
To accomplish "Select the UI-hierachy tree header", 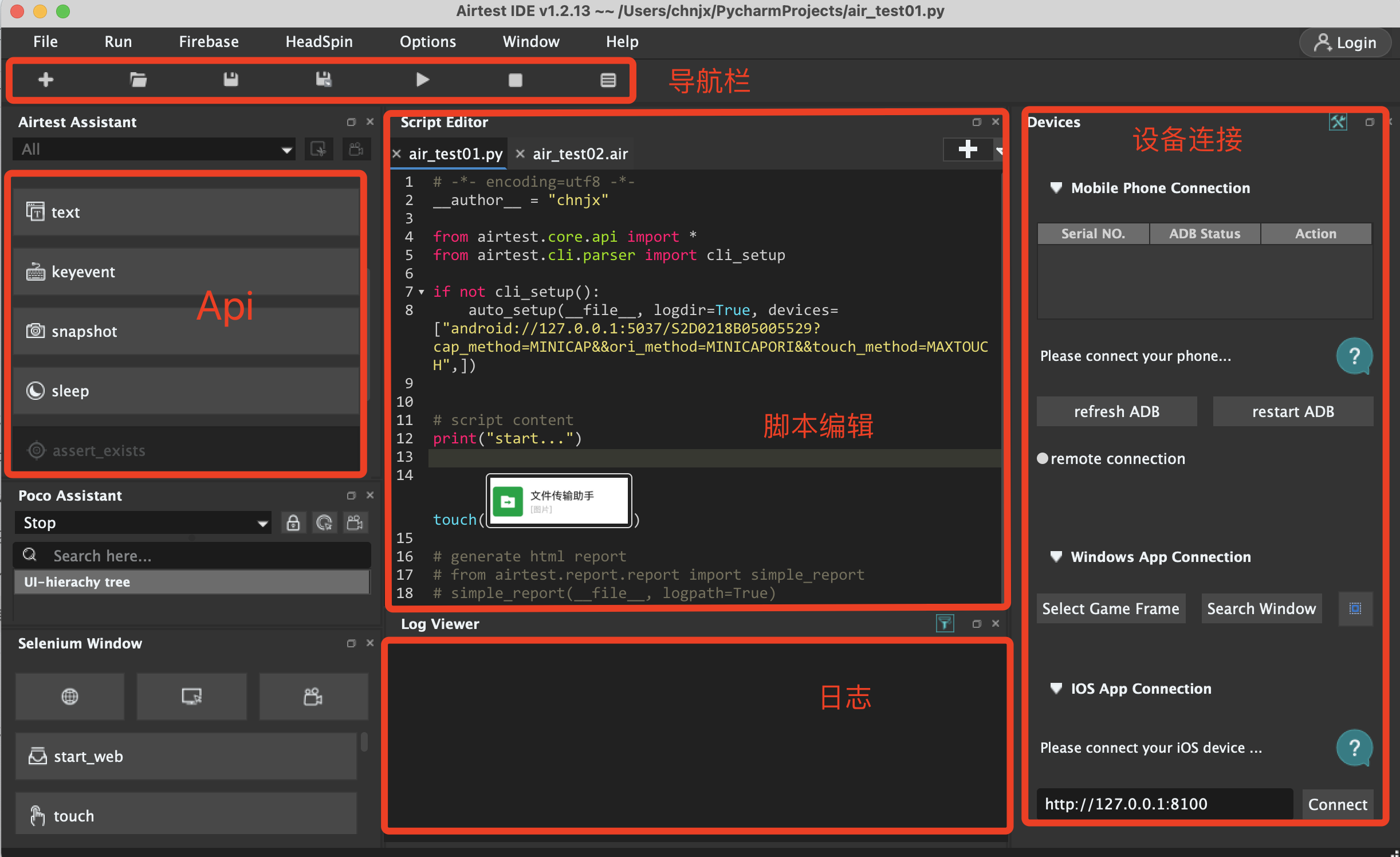I will (192, 582).
